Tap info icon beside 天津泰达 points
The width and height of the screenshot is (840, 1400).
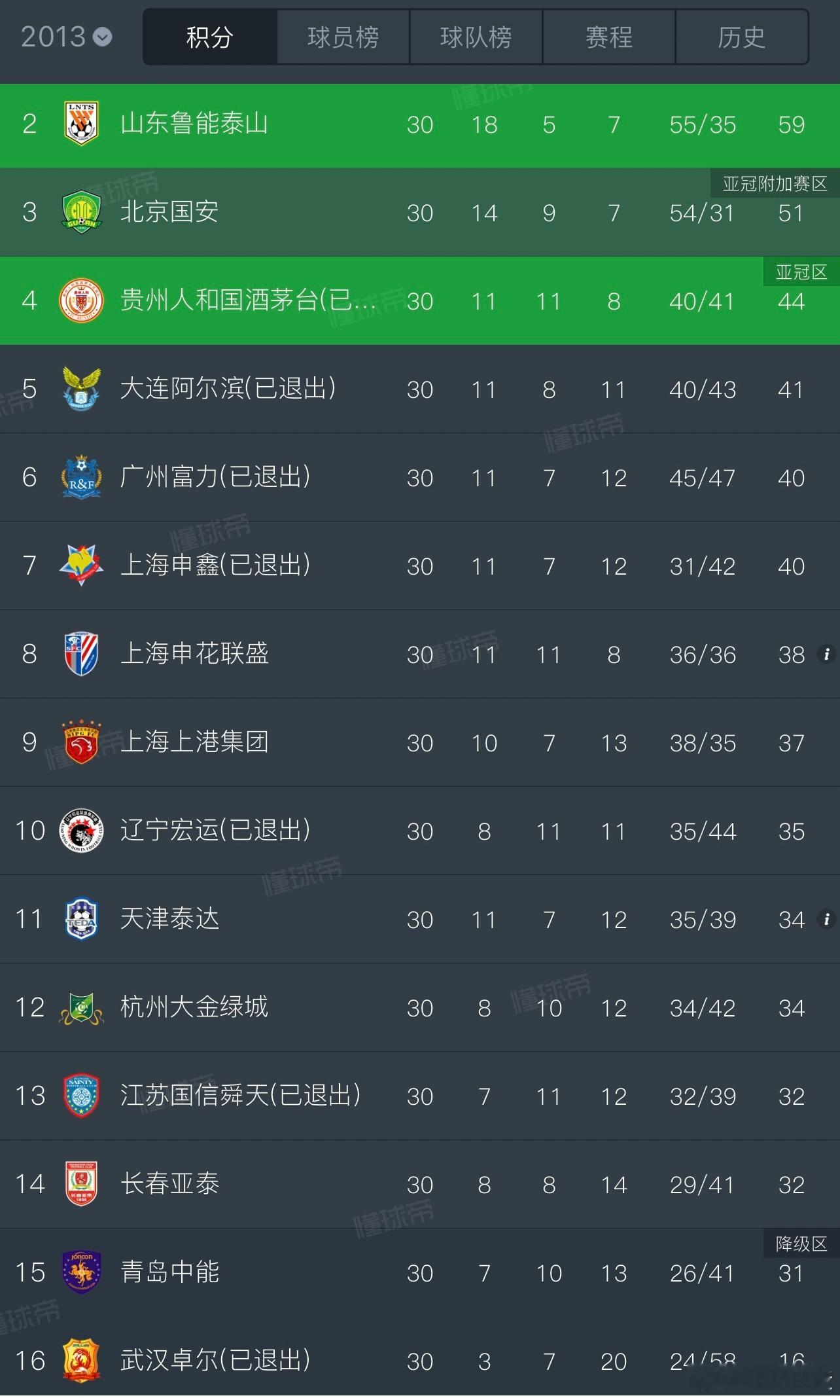pyautogui.click(x=826, y=919)
